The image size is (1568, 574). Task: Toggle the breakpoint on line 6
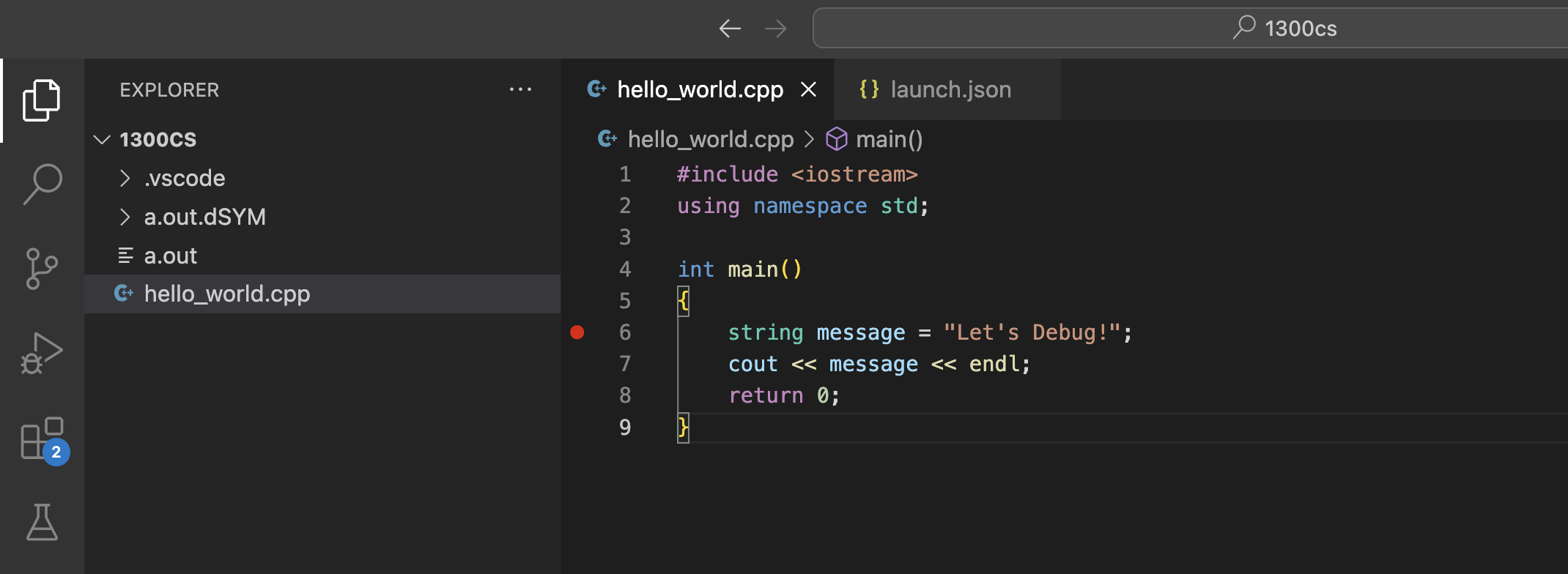point(577,332)
